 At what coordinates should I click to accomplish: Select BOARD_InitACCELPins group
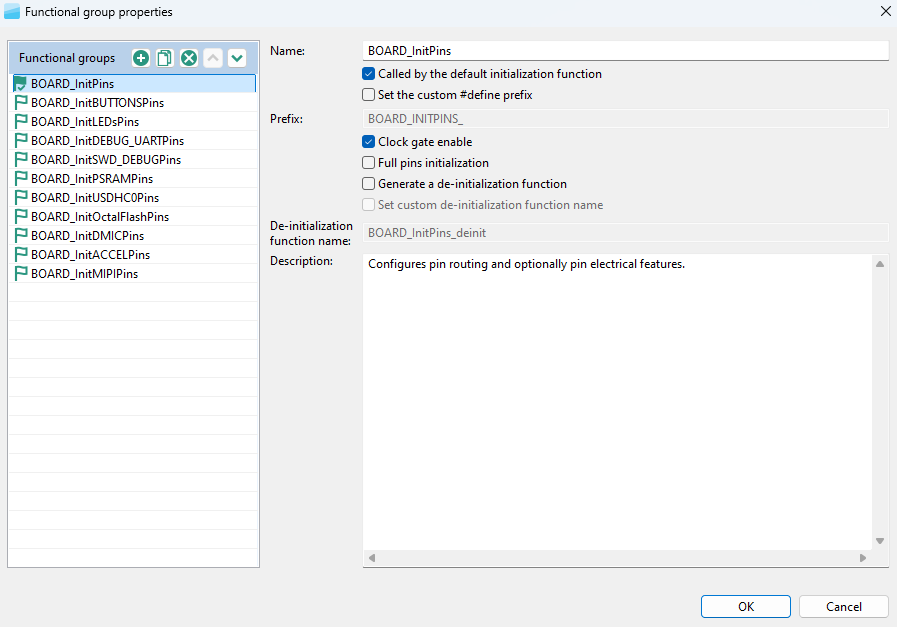pos(134,254)
